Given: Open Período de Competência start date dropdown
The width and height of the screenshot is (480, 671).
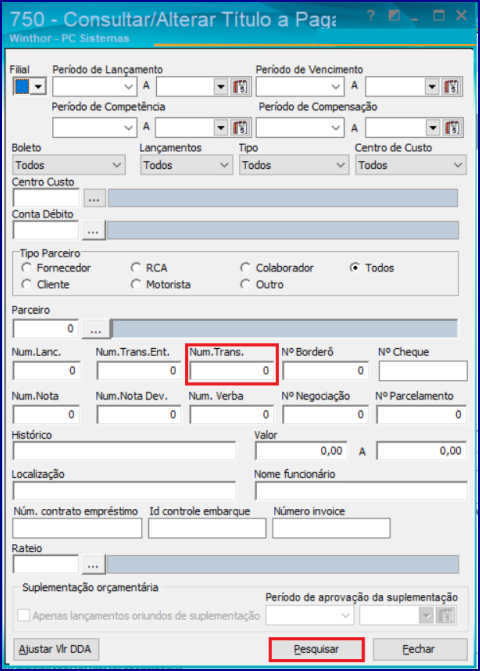Looking at the screenshot, I should click(x=128, y=128).
